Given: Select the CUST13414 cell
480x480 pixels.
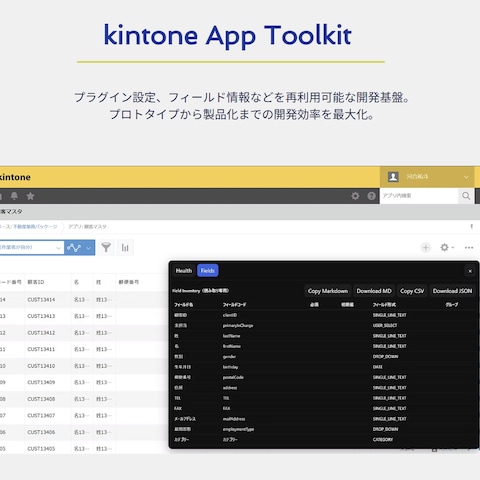Looking at the screenshot, I should (x=41, y=300).
